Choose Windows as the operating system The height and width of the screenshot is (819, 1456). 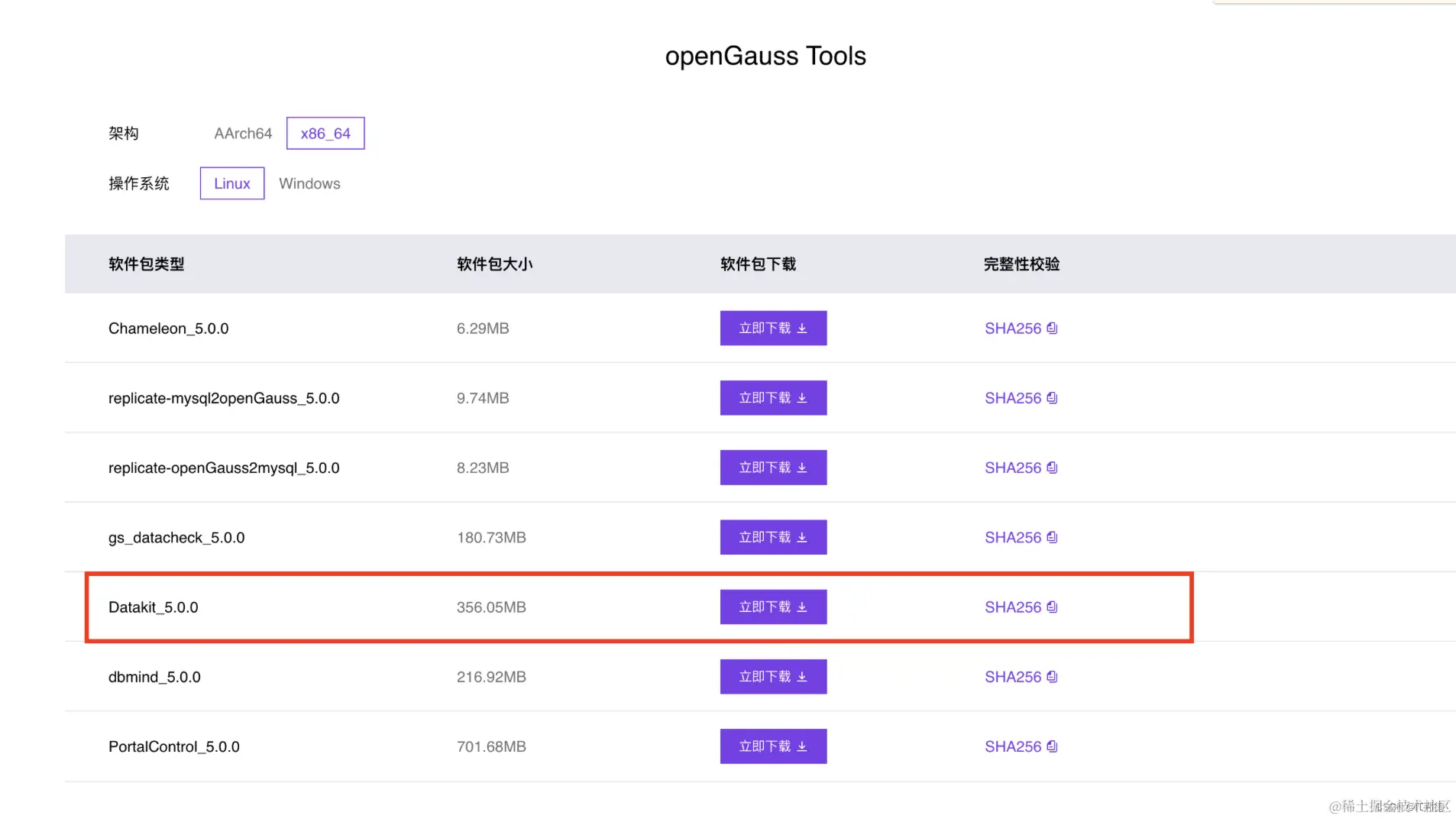coord(309,183)
